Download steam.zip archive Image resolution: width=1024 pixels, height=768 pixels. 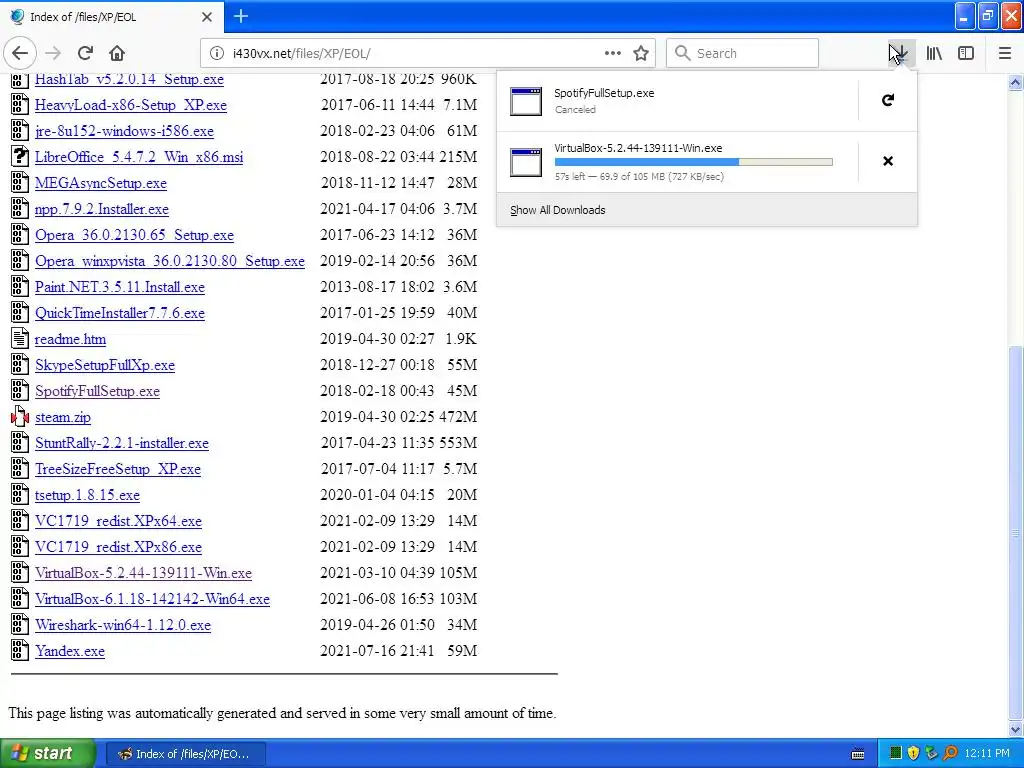pos(63,417)
